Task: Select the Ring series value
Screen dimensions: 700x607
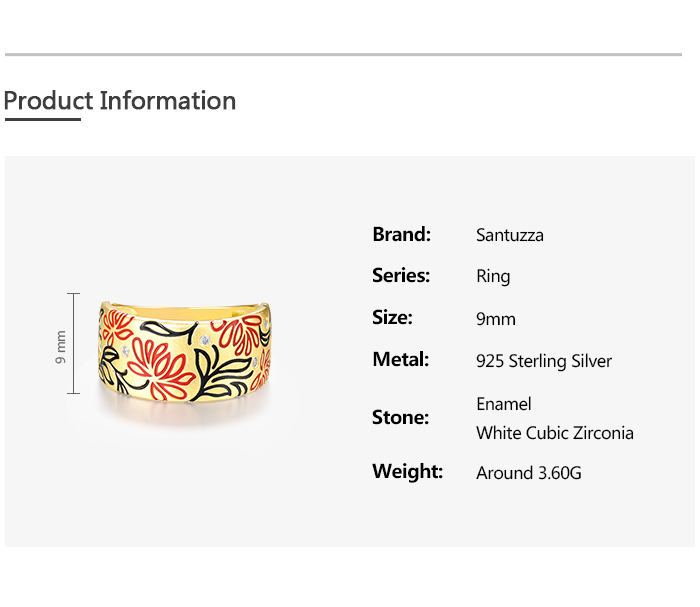Action: (x=493, y=277)
